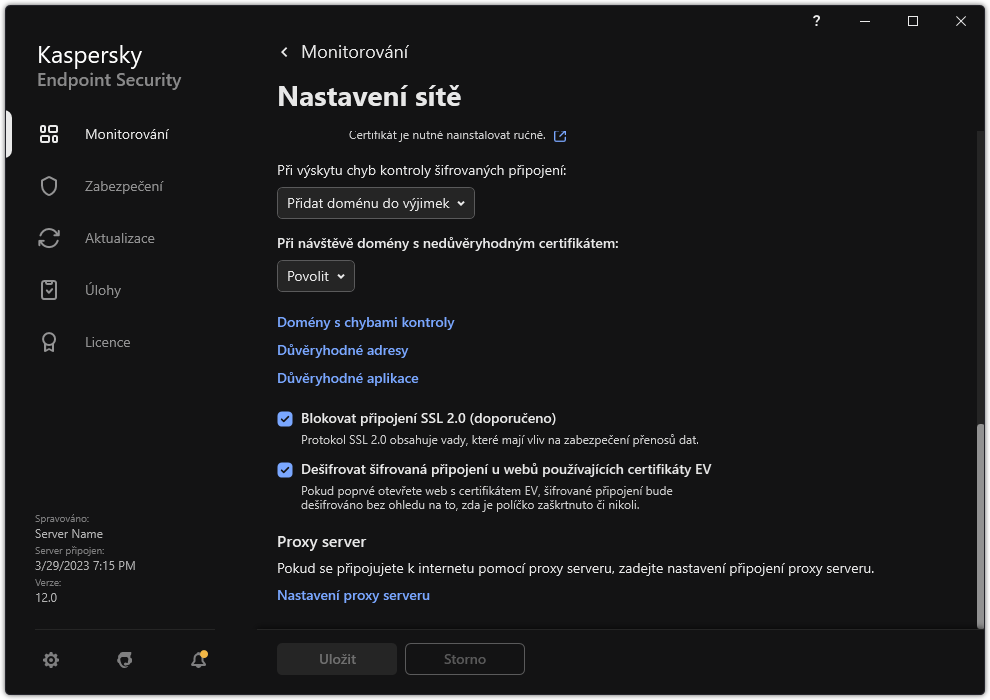Select the Zabezpečení shield icon
Image resolution: width=990 pixels, height=700 pixels.
point(48,185)
